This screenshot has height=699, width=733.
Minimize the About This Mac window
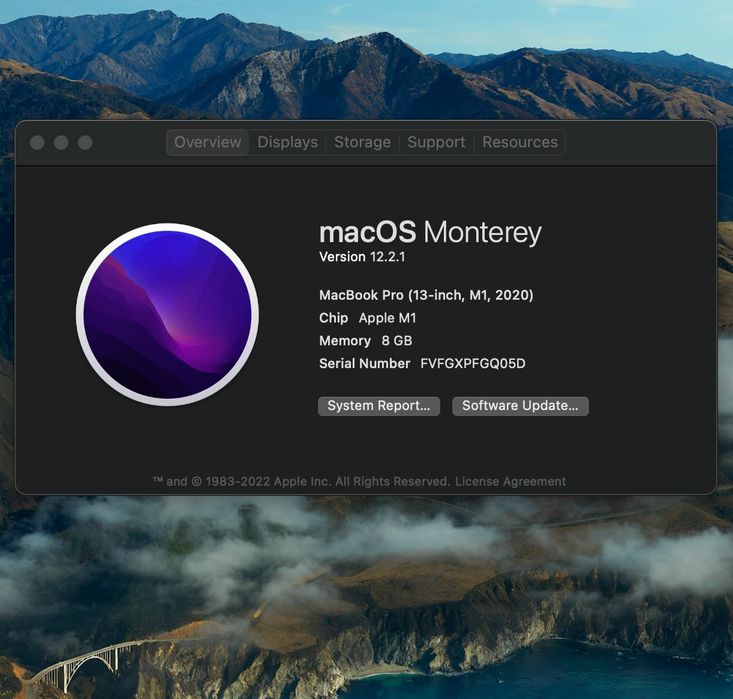[61, 143]
